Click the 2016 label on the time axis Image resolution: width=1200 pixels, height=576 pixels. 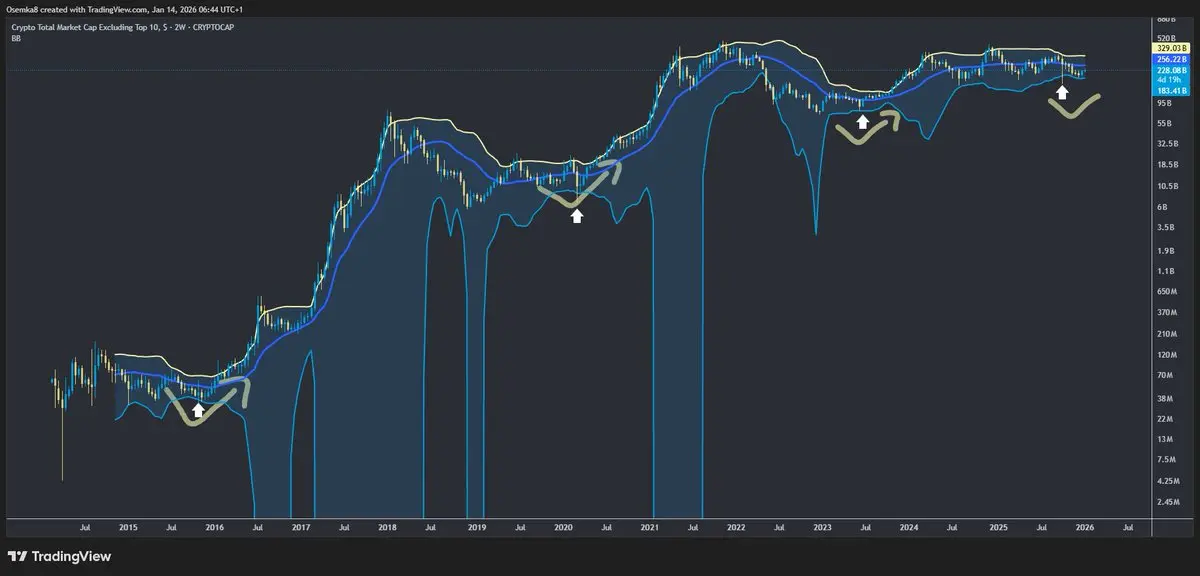(214, 525)
